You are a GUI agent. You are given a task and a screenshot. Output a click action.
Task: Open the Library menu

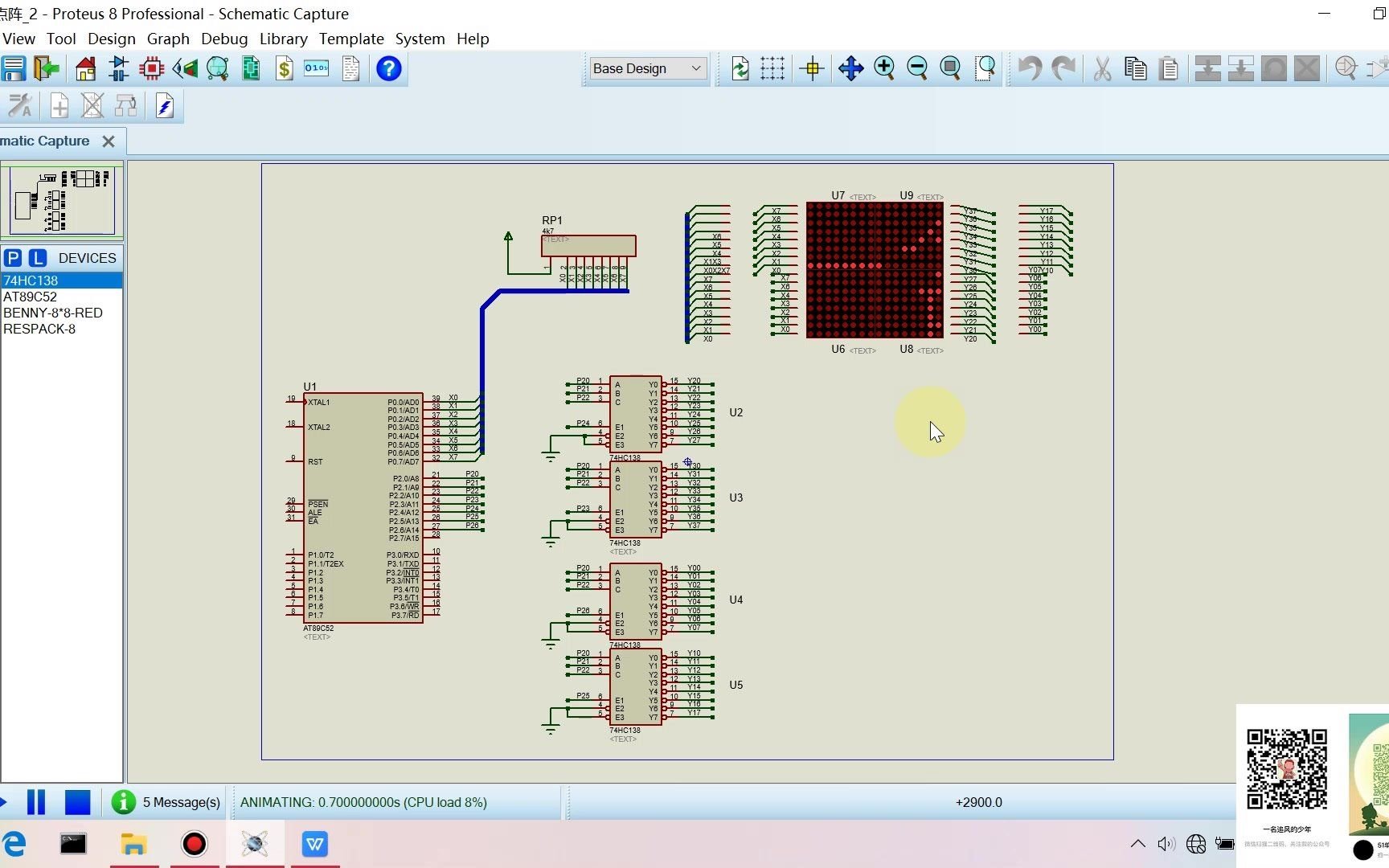(x=283, y=39)
